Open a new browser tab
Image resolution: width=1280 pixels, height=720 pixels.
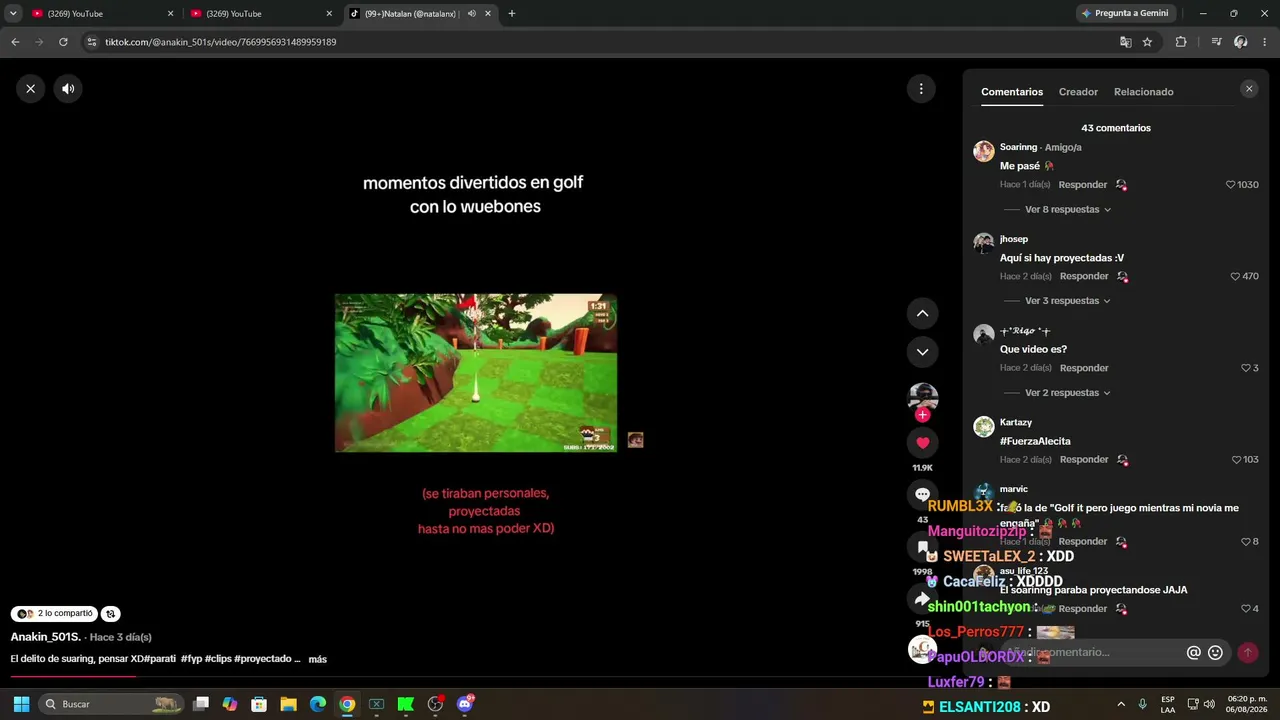click(x=512, y=14)
